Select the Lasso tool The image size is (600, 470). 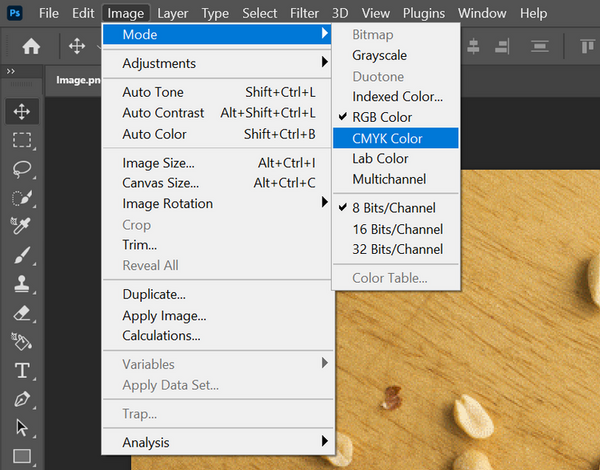point(22,169)
